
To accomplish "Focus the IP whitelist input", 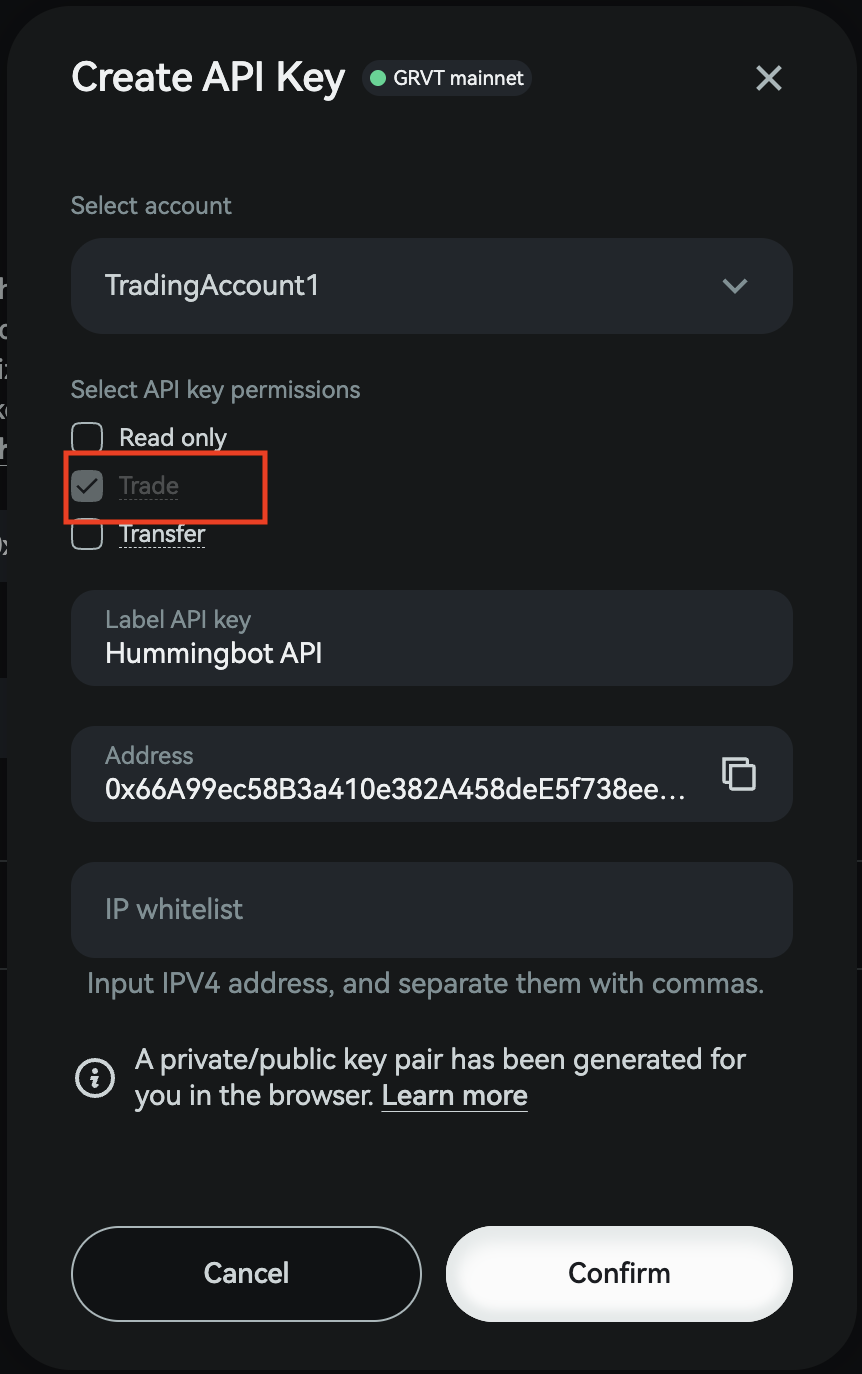I will click(431, 909).
